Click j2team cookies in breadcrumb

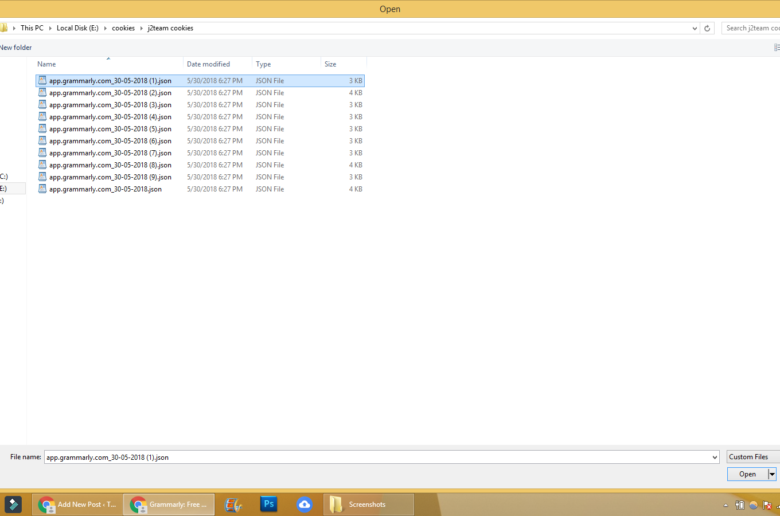[170, 28]
